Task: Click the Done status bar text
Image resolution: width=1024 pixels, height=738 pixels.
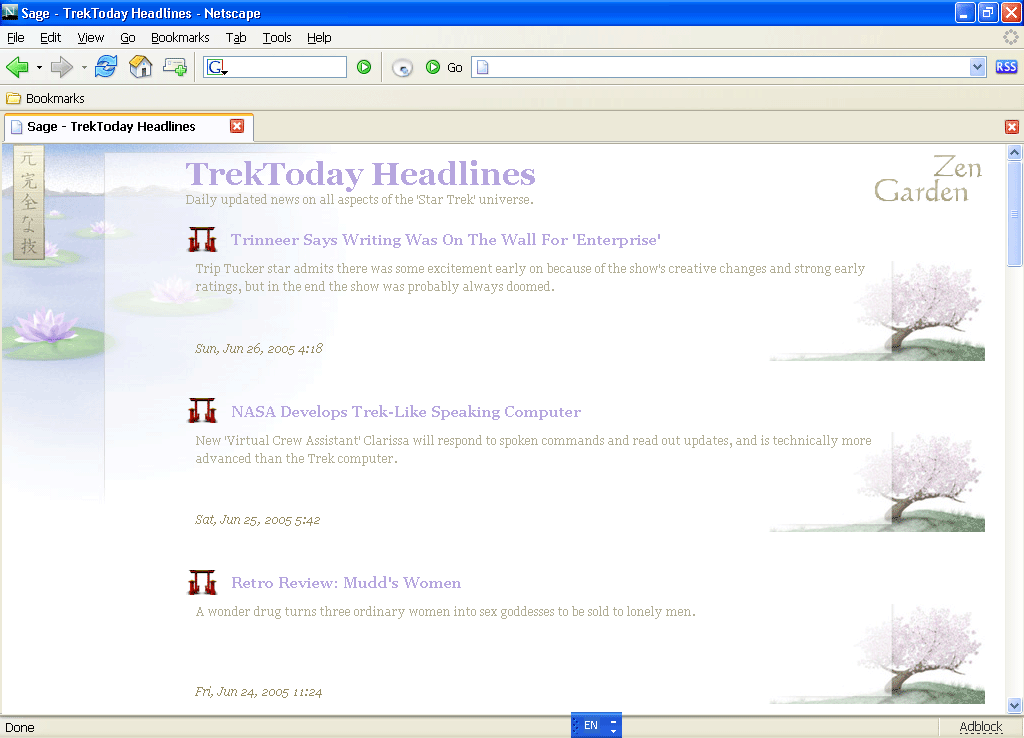Action: point(20,728)
